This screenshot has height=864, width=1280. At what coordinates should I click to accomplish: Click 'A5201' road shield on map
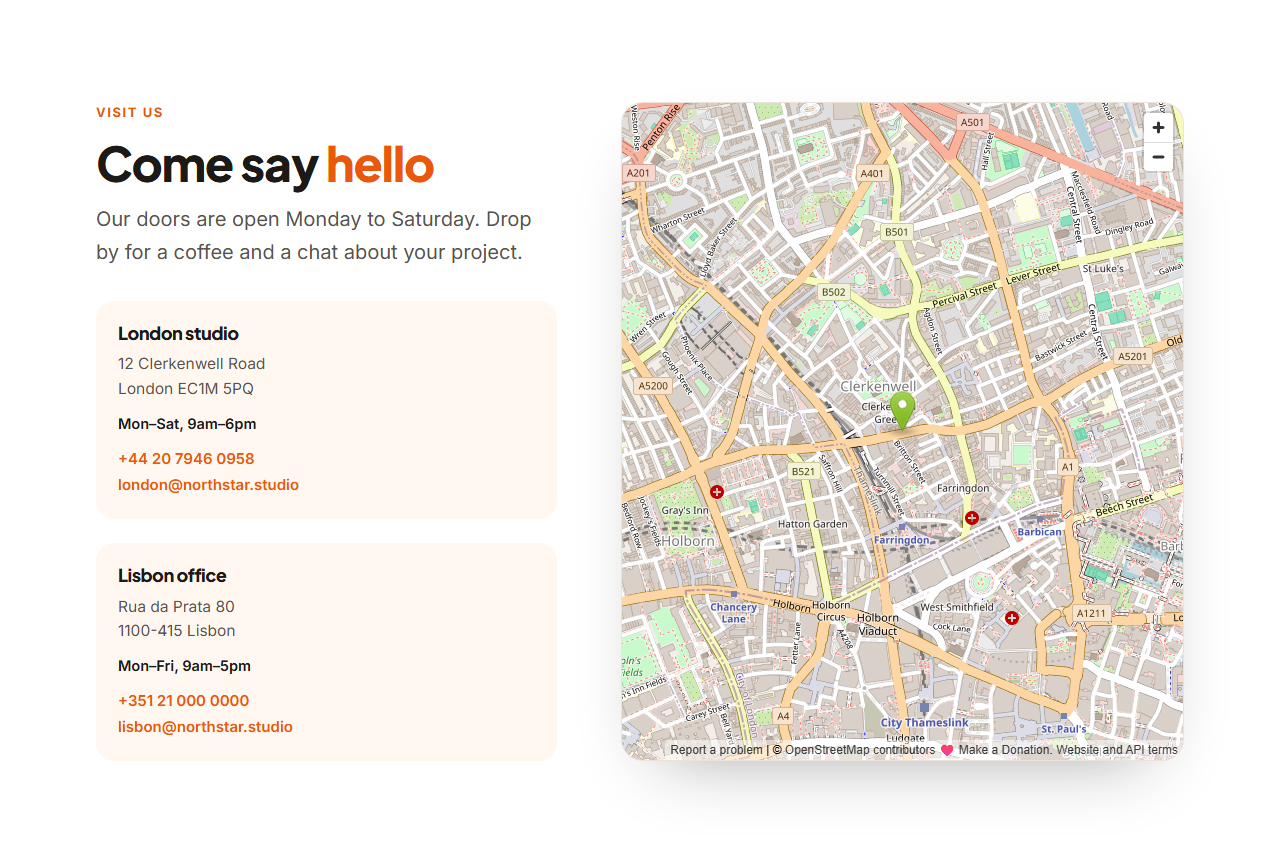click(x=1133, y=356)
